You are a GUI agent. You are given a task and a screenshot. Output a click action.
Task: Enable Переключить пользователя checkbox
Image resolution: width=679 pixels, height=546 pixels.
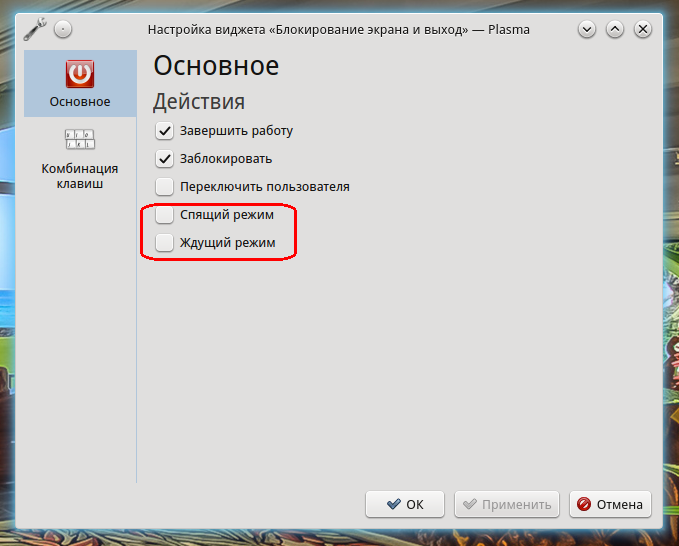point(165,187)
